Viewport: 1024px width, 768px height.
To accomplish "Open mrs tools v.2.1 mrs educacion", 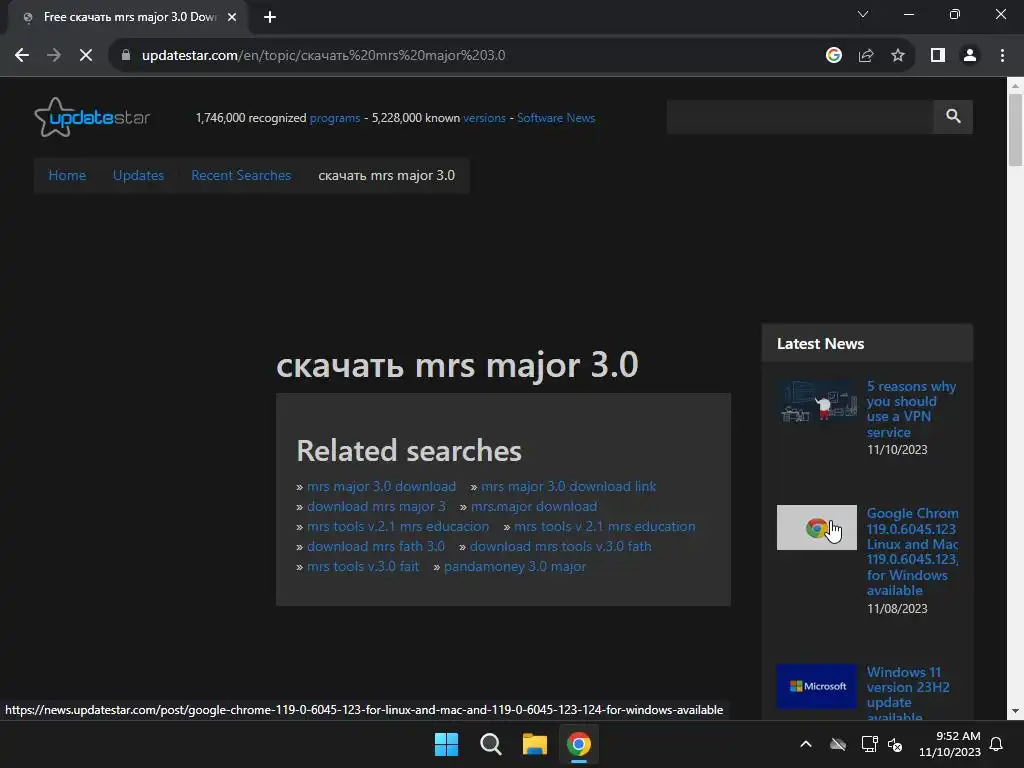I will tap(398, 526).
